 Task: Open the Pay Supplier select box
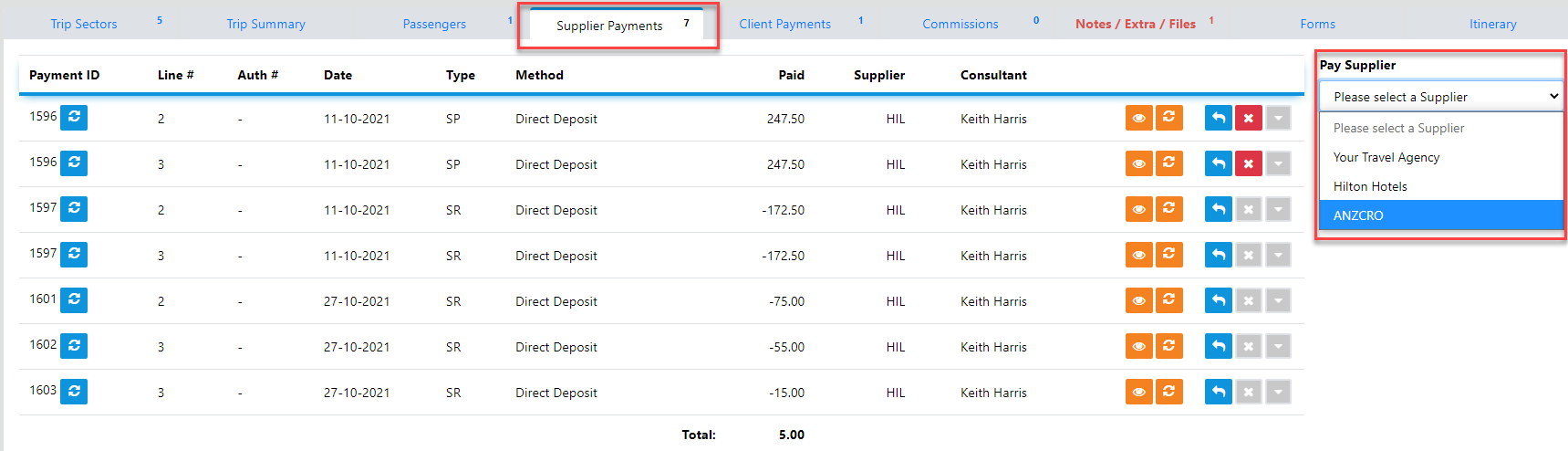tap(1440, 97)
